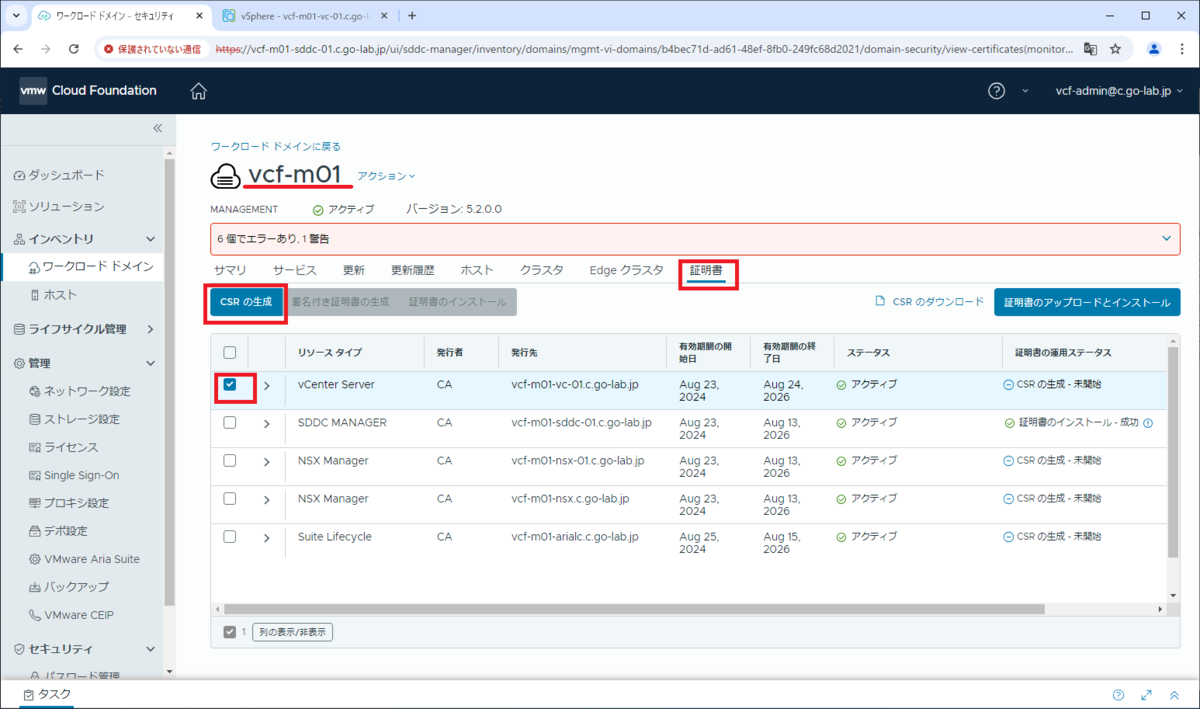Screen dimensions: 1200x709
Task: Open browser three-dot menu
Action: pos(1182,48)
